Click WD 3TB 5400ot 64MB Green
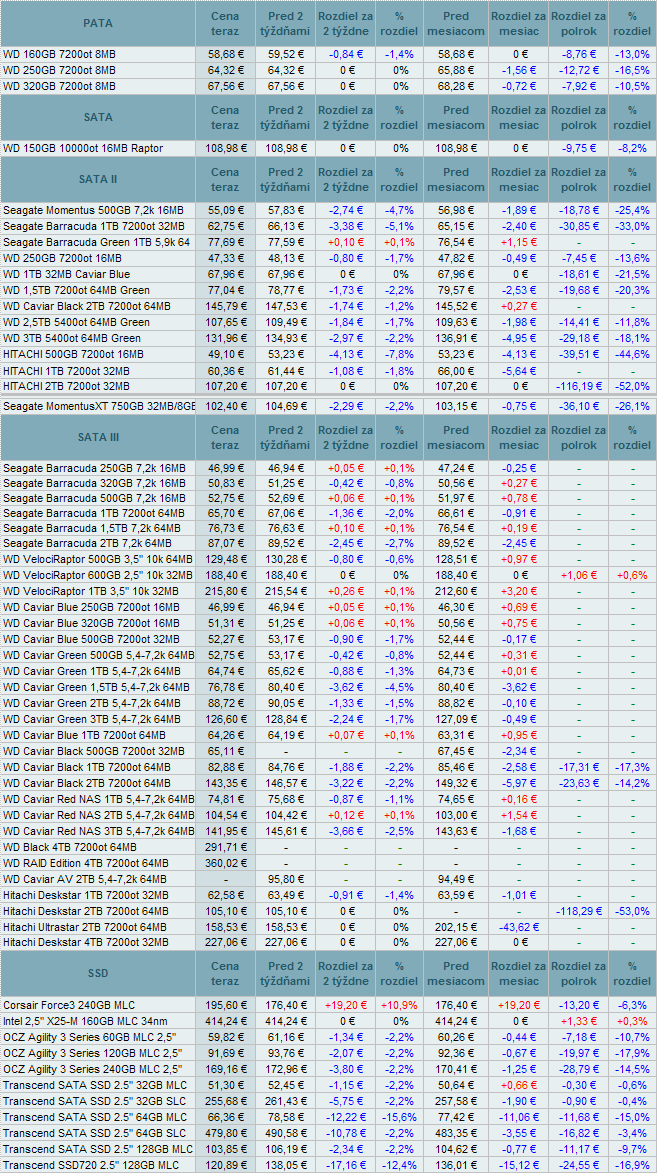The height and width of the screenshot is (1173, 657). tap(72, 337)
